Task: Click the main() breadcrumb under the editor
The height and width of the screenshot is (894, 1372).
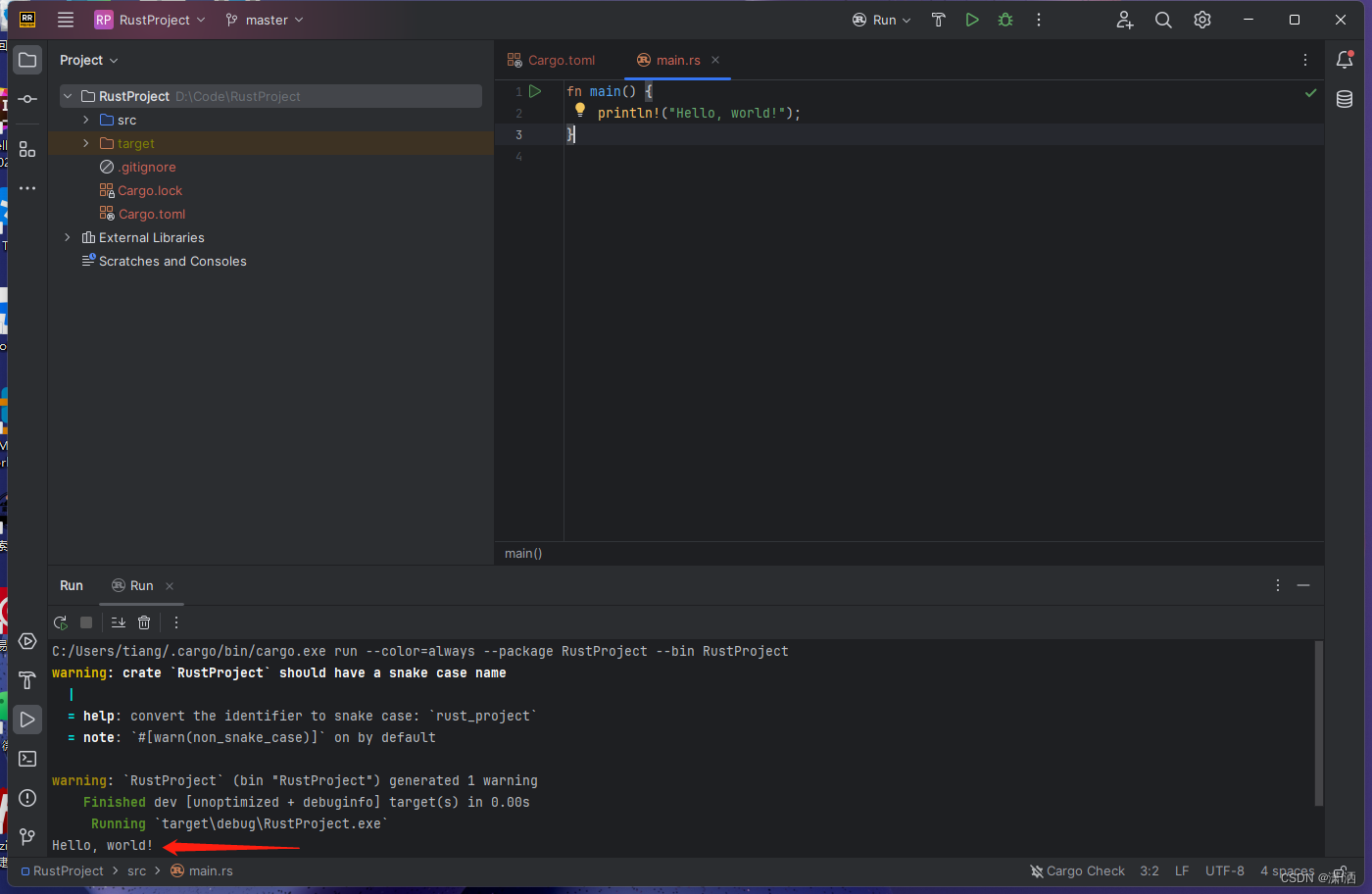Action: 523,554
